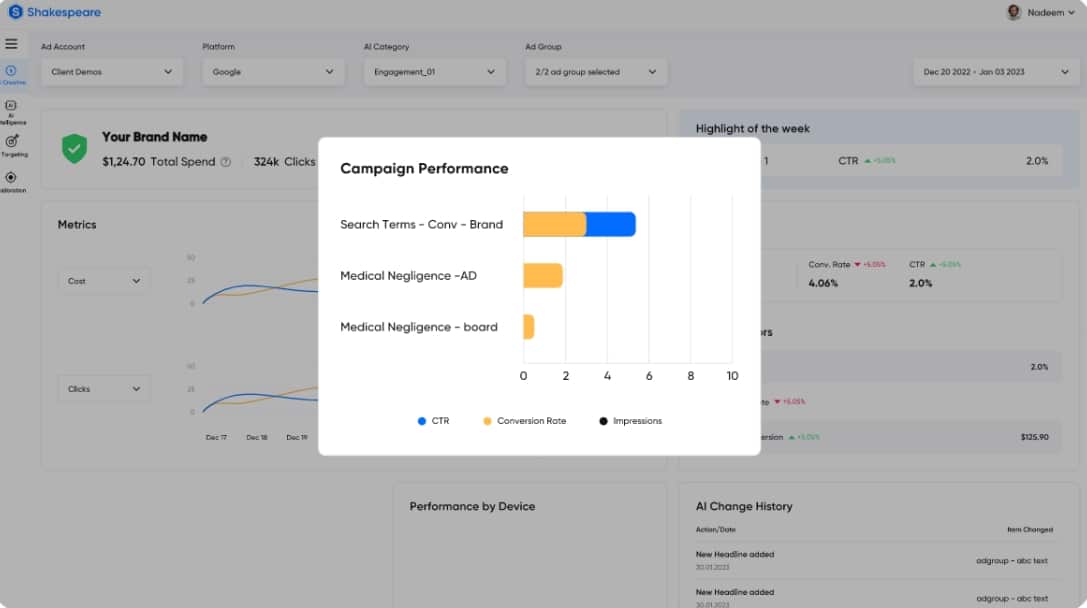1087x608 pixels.
Task: Click the blue CTR bar for Search Terms
Action: [x=611, y=224]
